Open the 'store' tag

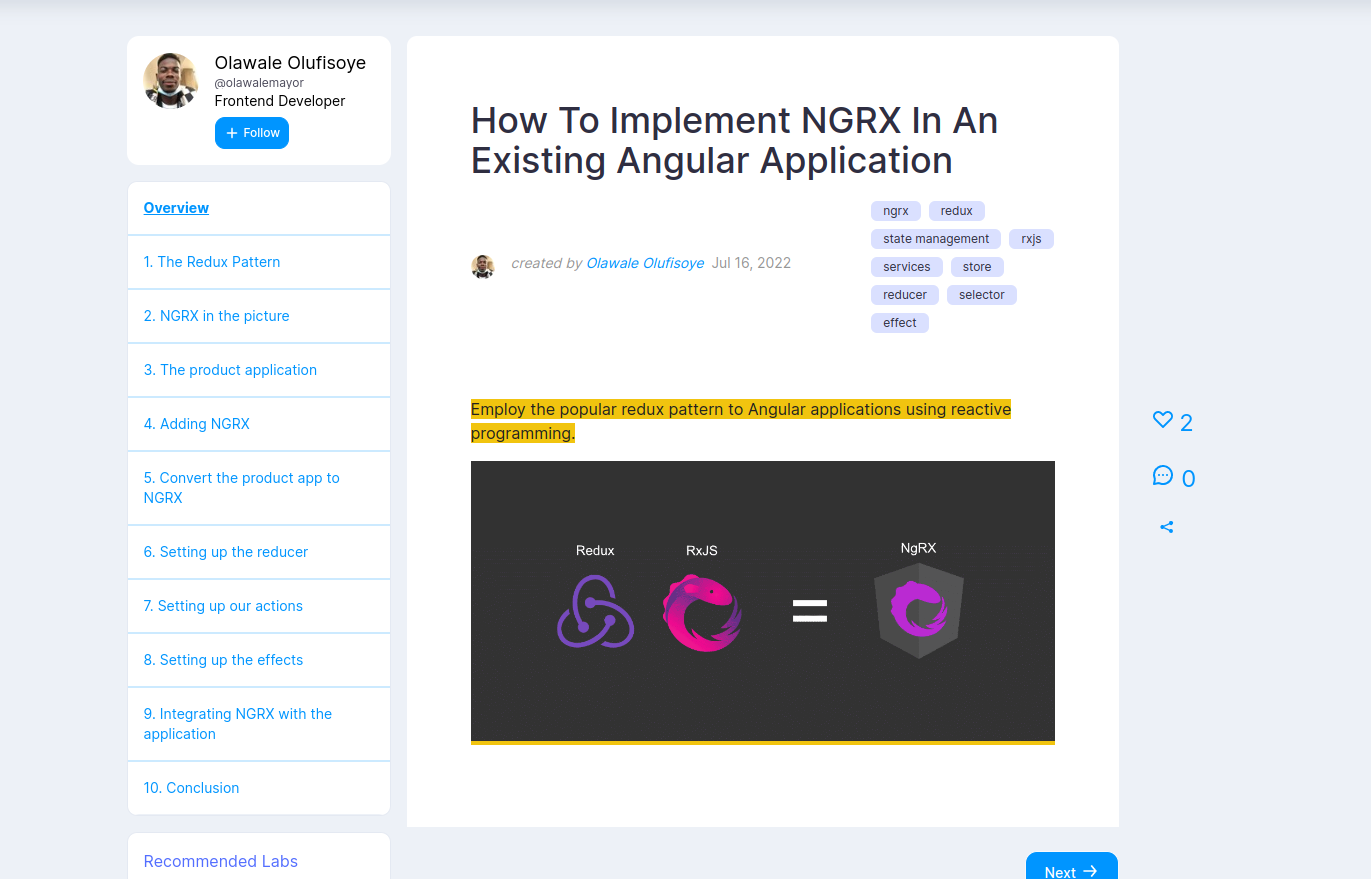pyautogui.click(x=977, y=267)
